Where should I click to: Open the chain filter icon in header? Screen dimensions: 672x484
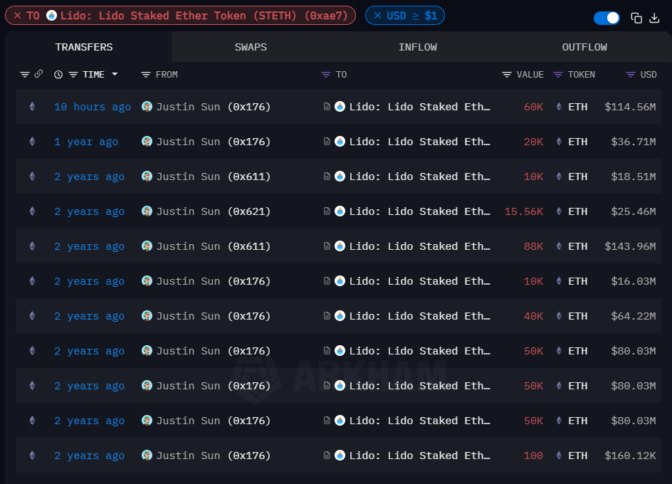click(x=25, y=75)
